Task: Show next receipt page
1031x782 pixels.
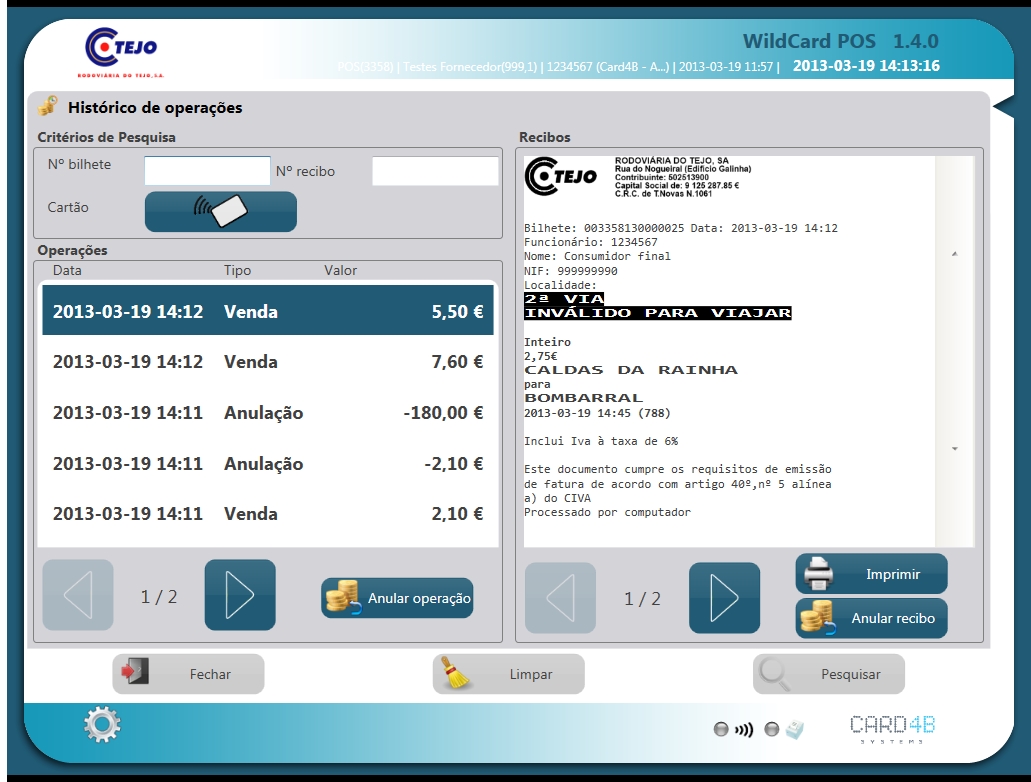Action: point(724,598)
